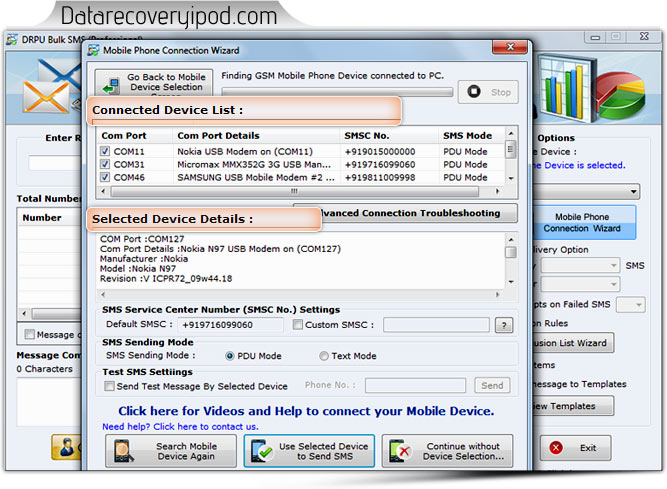Open the Delivery Option SMS dropdown in main window
The height and width of the screenshot is (489, 667).
pos(580,266)
